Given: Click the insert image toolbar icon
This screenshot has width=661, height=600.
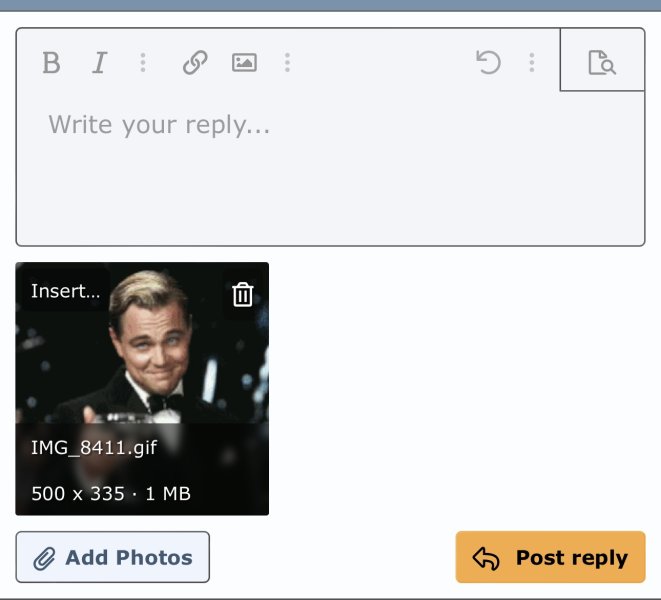Looking at the screenshot, I should pyautogui.click(x=244, y=64).
